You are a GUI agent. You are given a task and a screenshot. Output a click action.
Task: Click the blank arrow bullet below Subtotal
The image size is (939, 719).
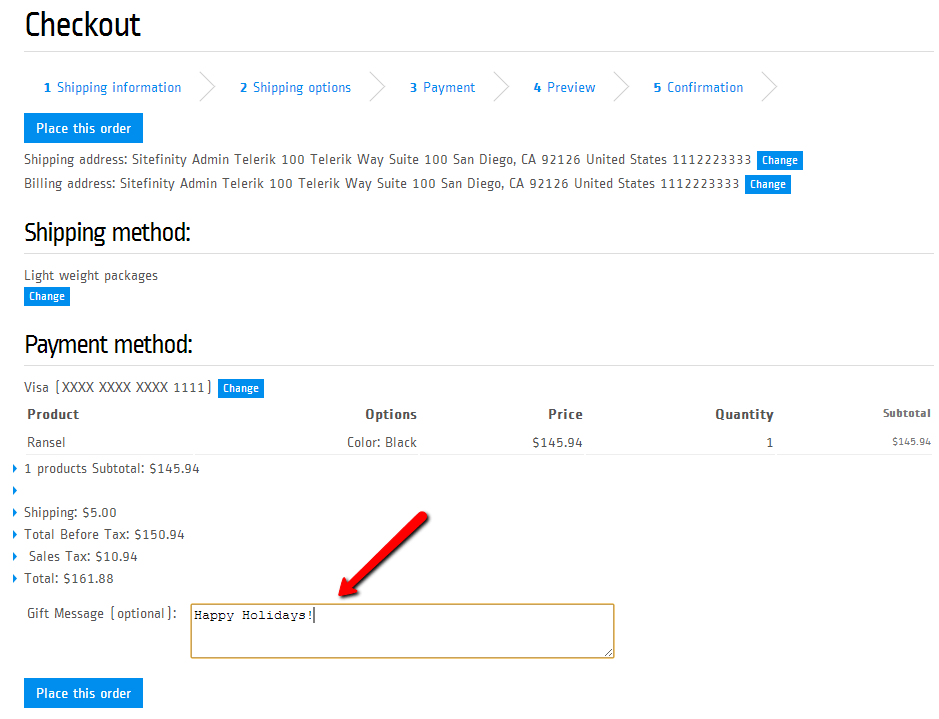pos(15,491)
